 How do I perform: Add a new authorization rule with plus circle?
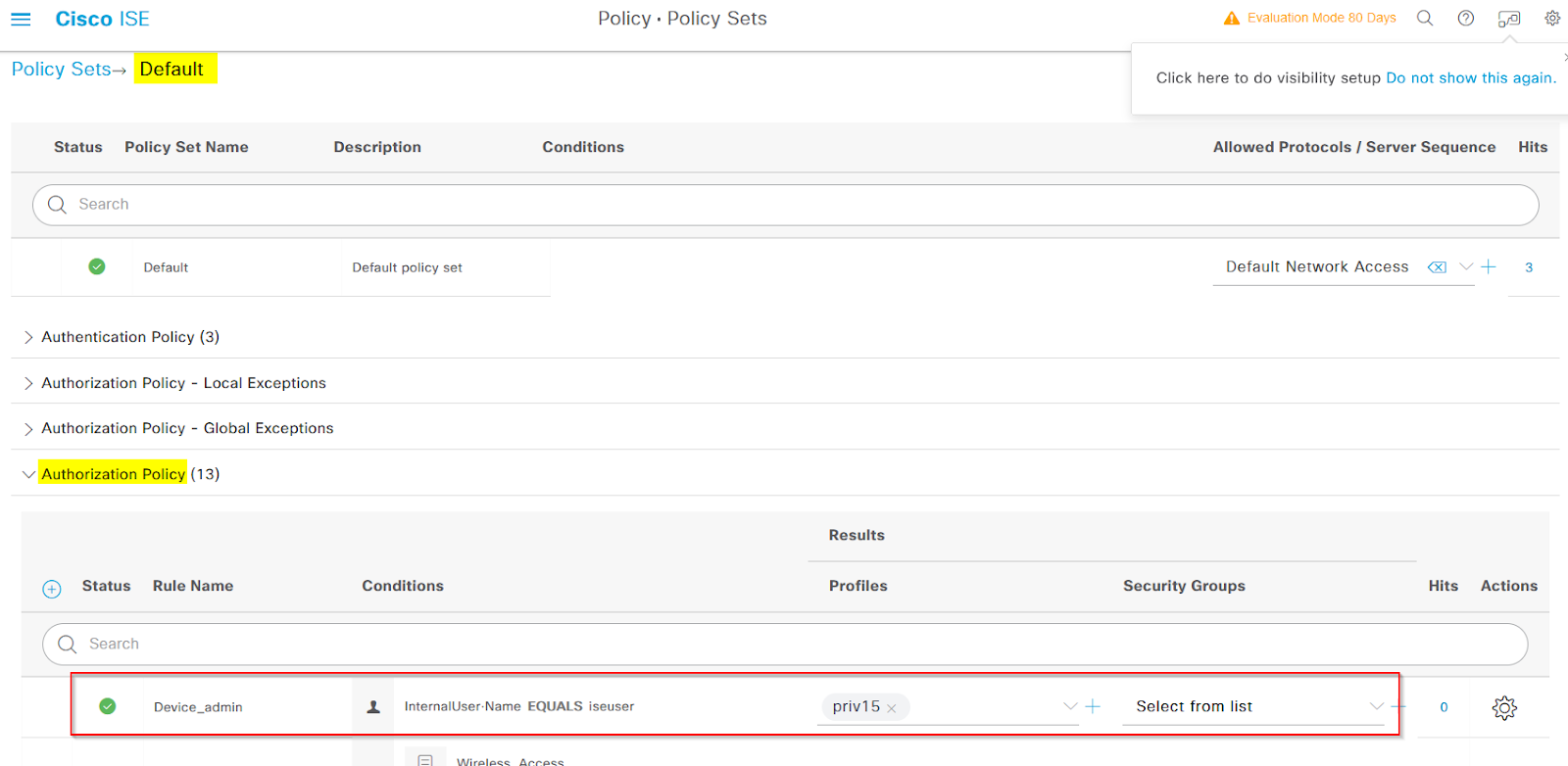click(52, 589)
